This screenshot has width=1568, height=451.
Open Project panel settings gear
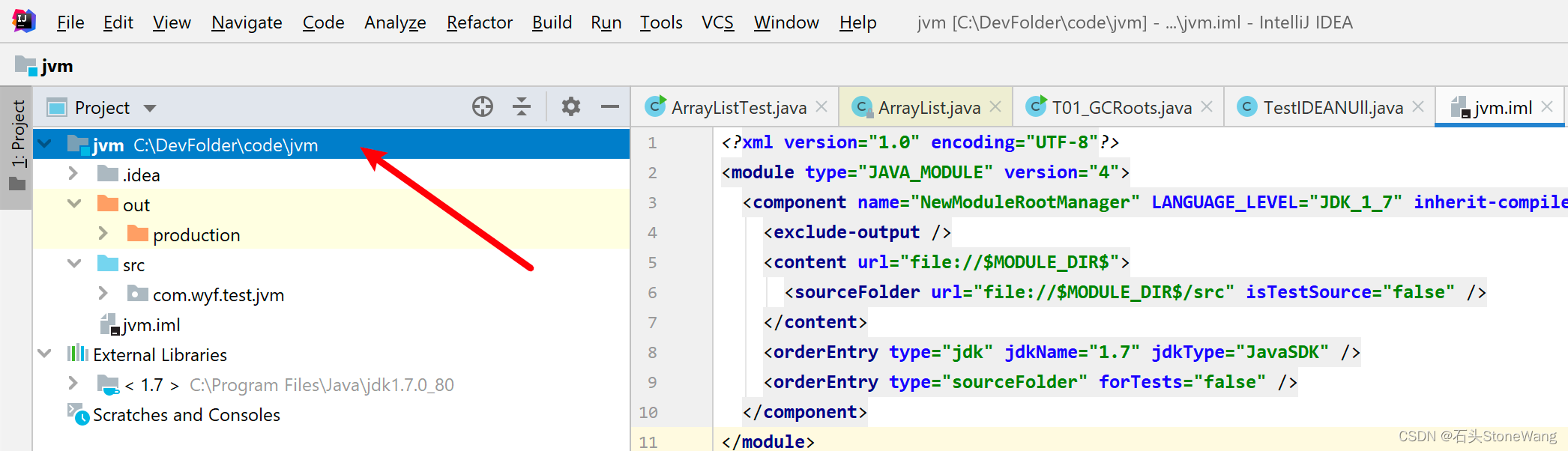[571, 107]
